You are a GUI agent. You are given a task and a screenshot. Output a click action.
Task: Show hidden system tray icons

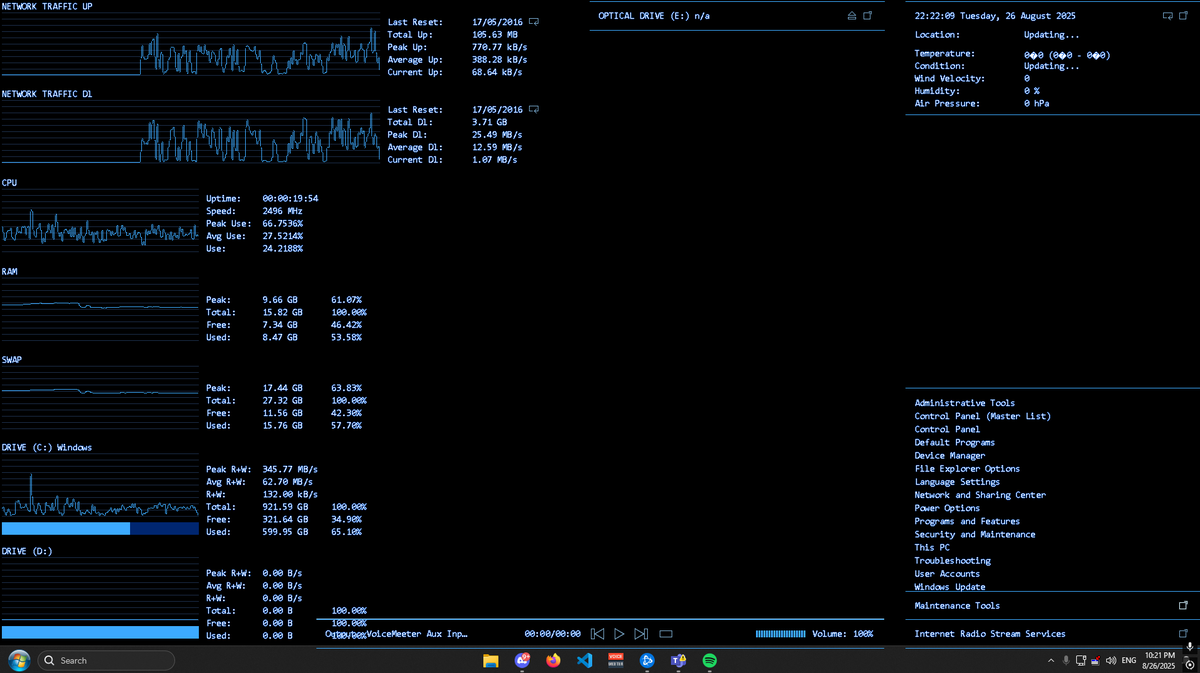click(1050, 660)
